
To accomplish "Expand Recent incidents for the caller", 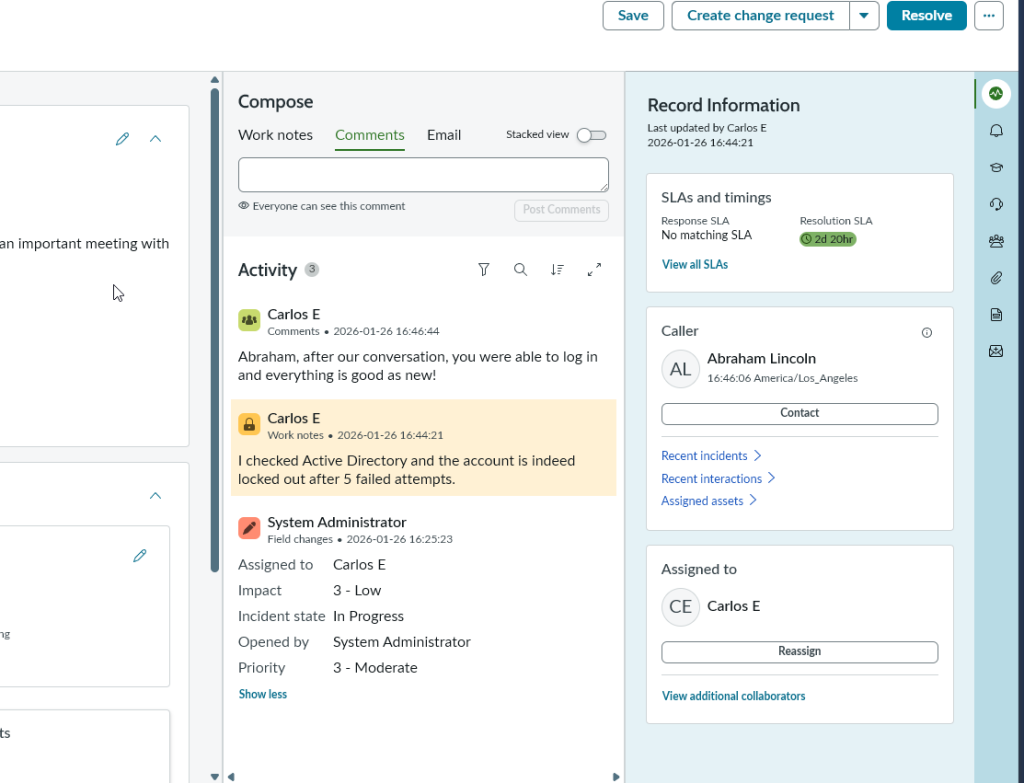I will (711, 456).
